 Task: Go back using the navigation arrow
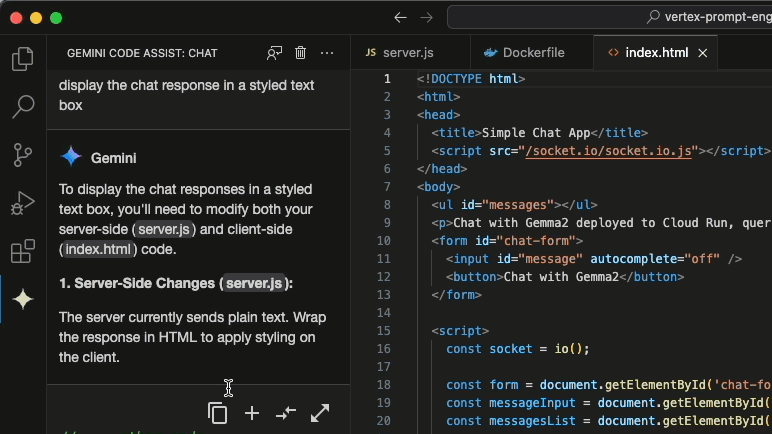[x=400, y=18]
